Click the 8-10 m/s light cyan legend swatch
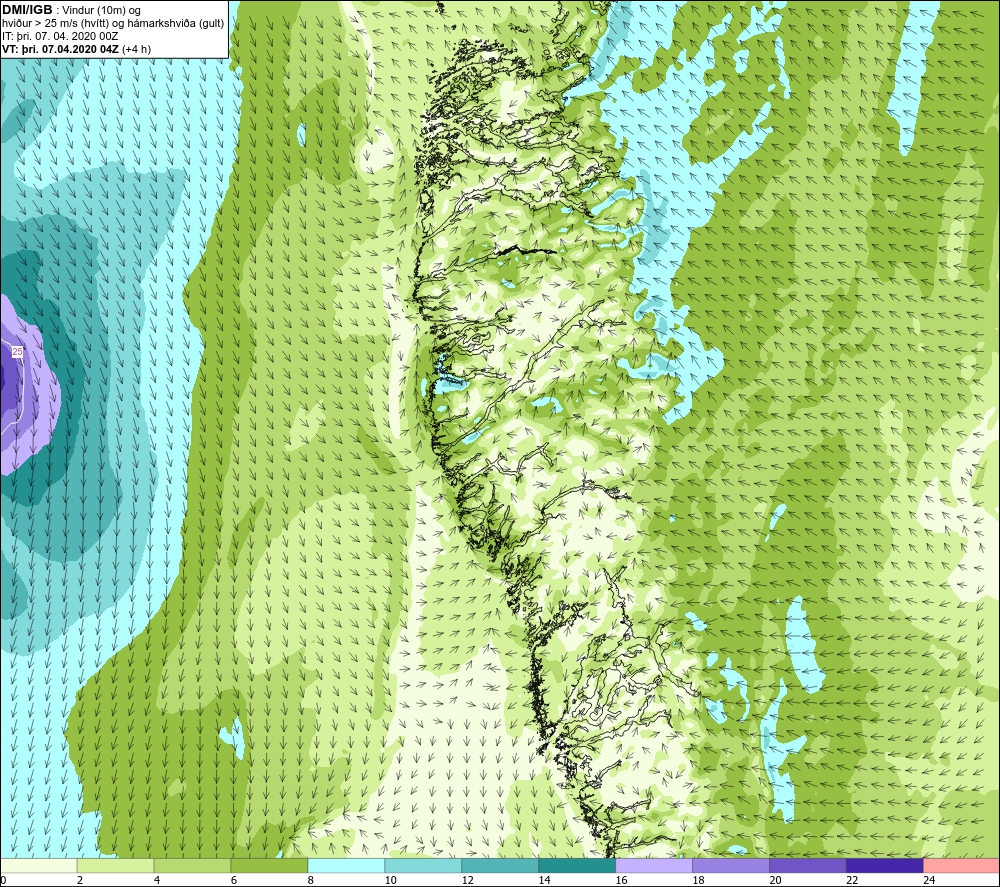 (346, 865)
